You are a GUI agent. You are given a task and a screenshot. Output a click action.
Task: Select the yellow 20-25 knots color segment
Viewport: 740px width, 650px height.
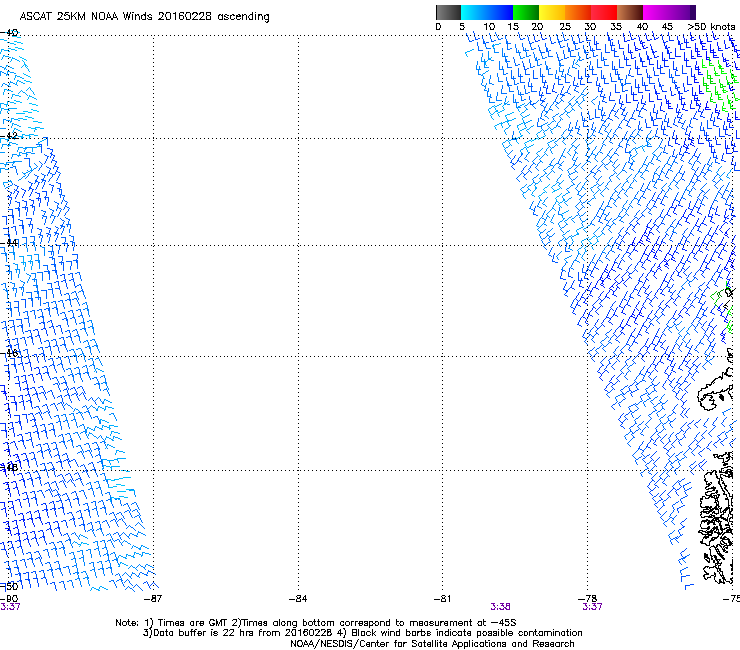pos(552,12)
